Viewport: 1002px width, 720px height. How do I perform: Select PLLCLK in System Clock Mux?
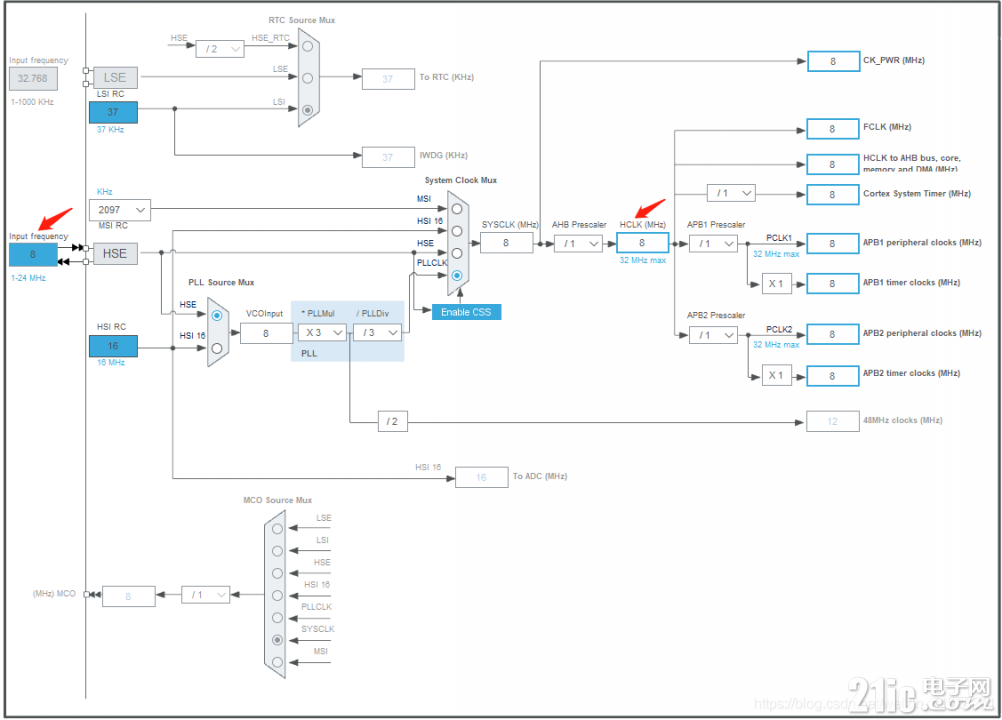pyautogui.click(x=457, y=275)
